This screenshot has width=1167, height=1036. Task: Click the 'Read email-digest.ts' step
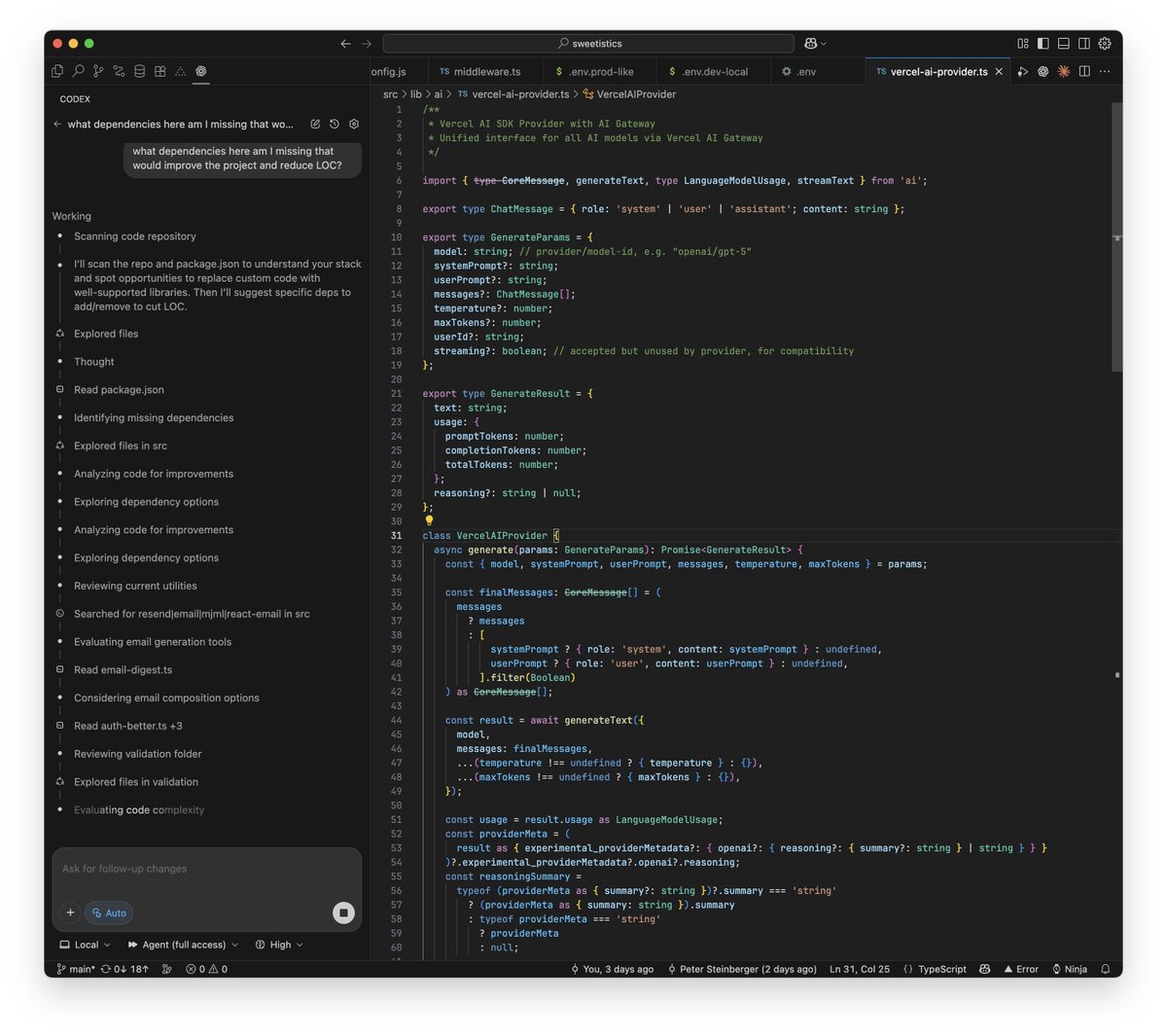pyautogui.click(x=124, y=670)
